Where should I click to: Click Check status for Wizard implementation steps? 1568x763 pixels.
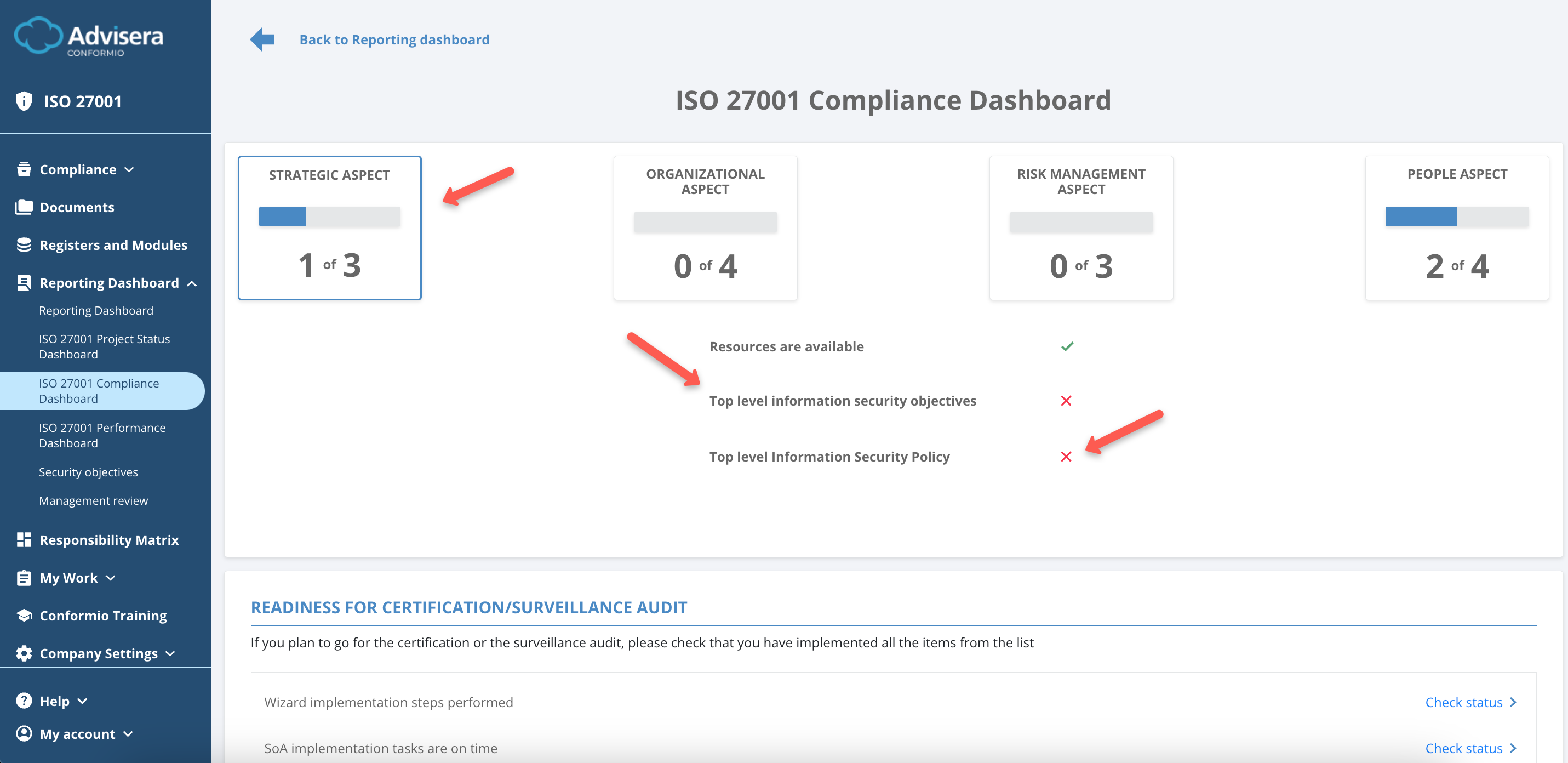[x=1464, y=702]
